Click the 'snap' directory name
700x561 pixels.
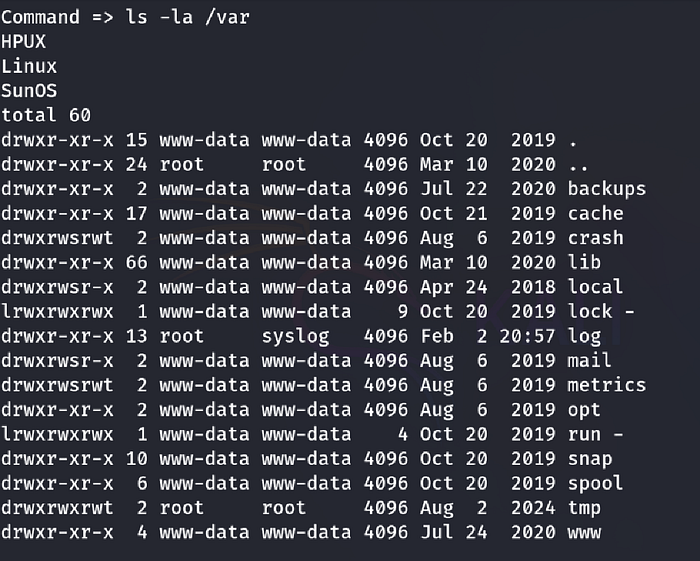point(590,459)
